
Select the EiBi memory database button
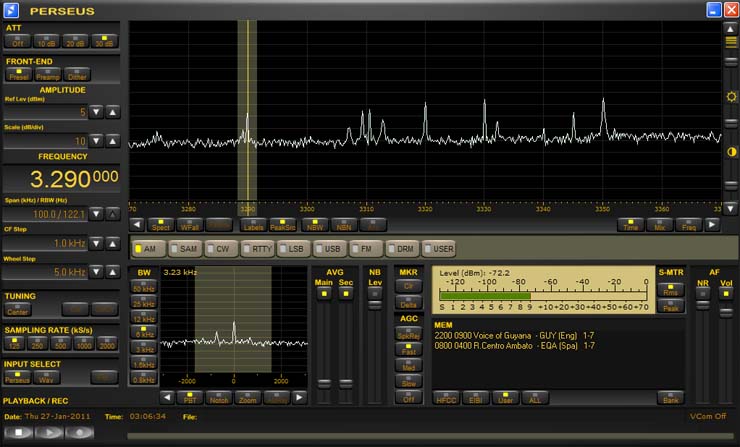[x=476, y=398]
